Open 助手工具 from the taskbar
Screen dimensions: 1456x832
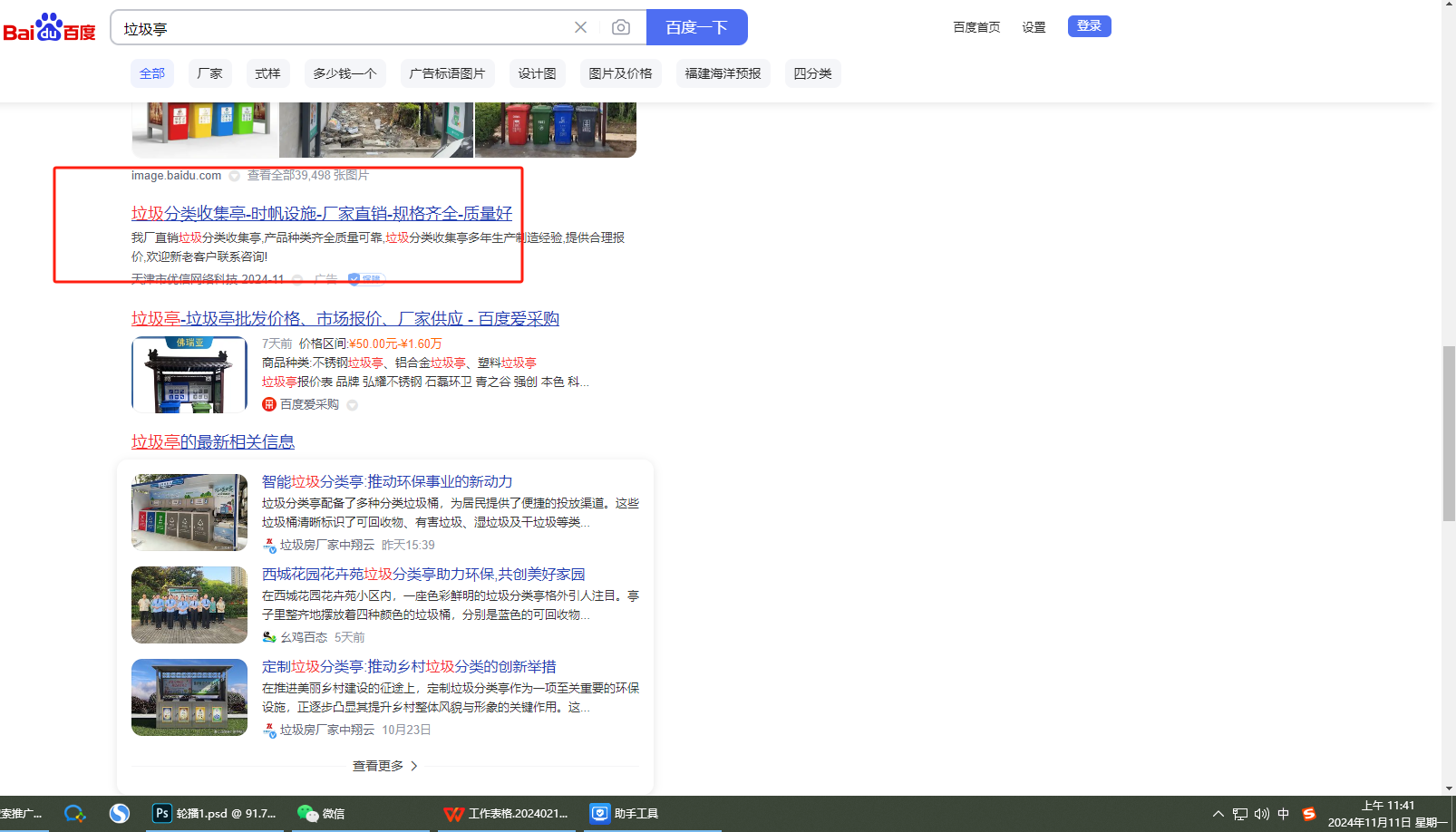click(x=625, y=813)
